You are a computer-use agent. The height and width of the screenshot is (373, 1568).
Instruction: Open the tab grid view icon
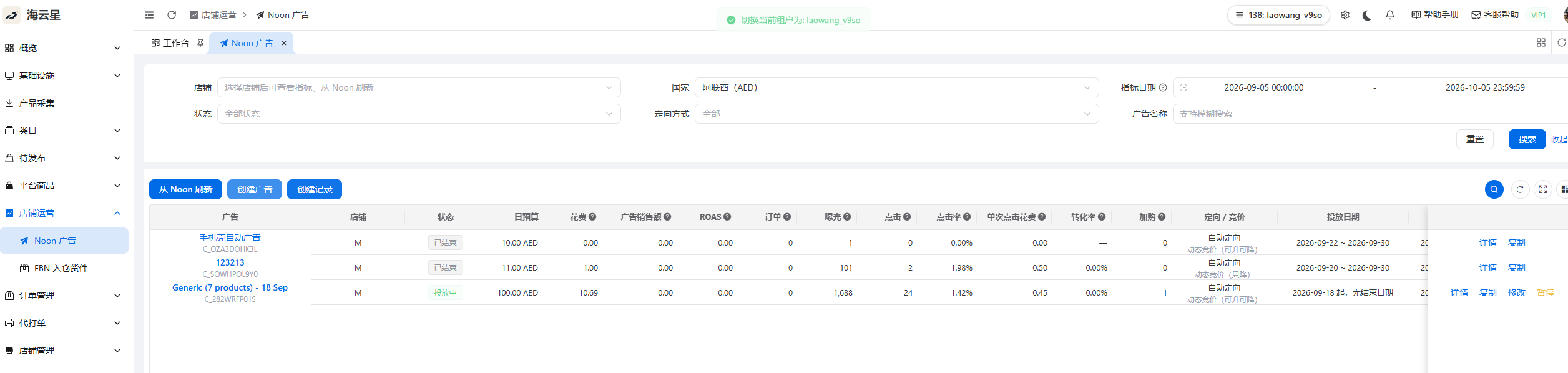[x=1541, y=42]
